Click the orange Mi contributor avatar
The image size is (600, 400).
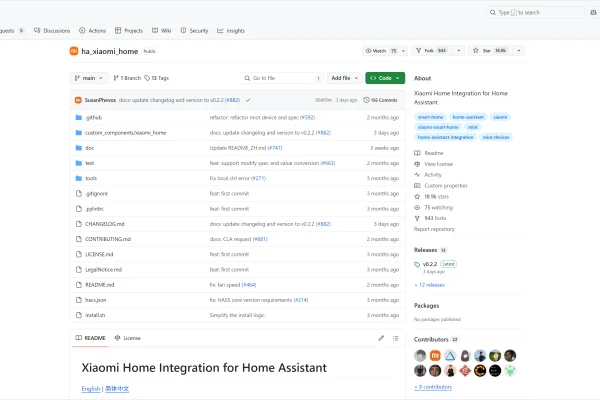point(435,356)
